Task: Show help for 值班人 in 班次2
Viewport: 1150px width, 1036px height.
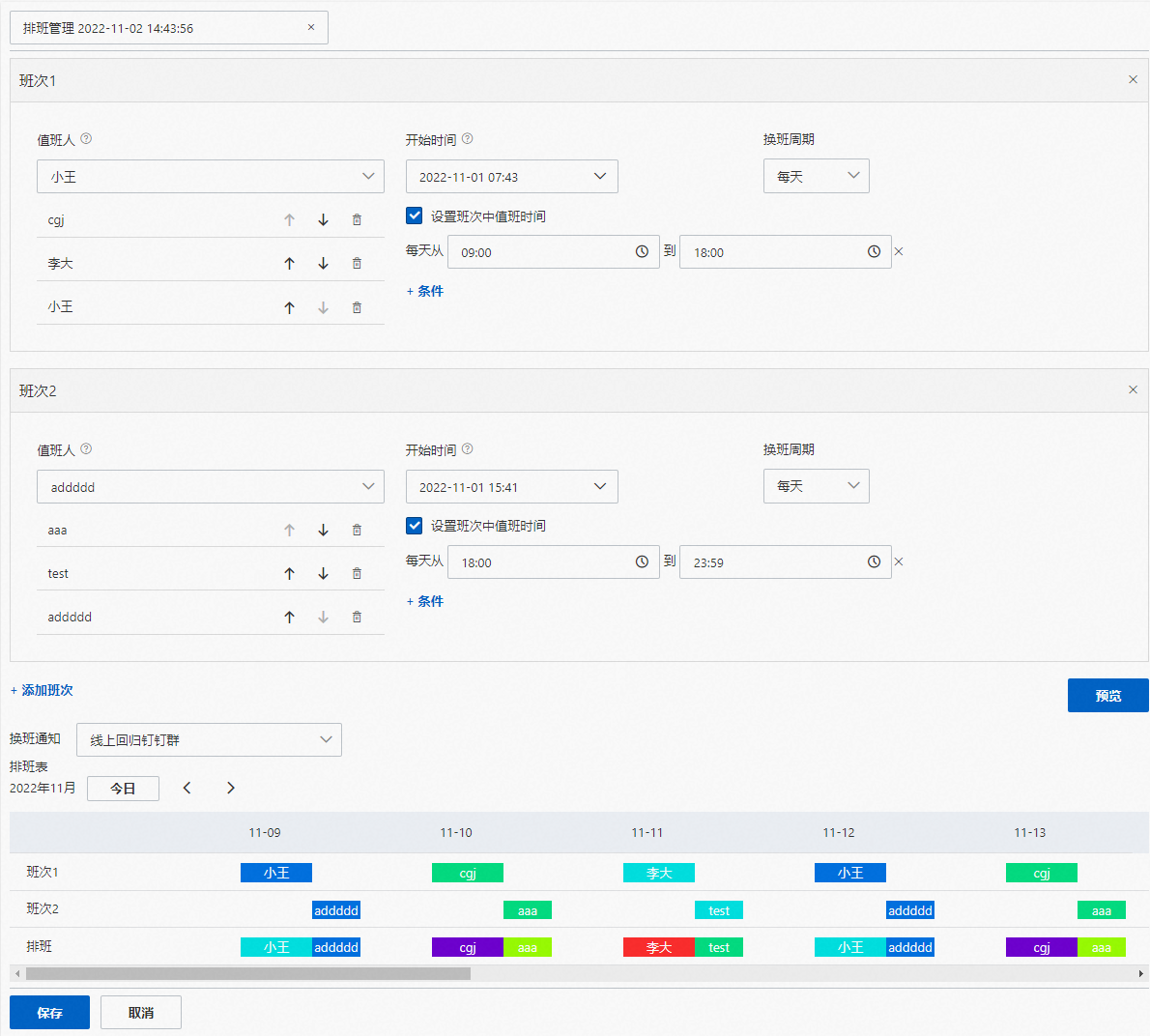Action: point(86,448)
